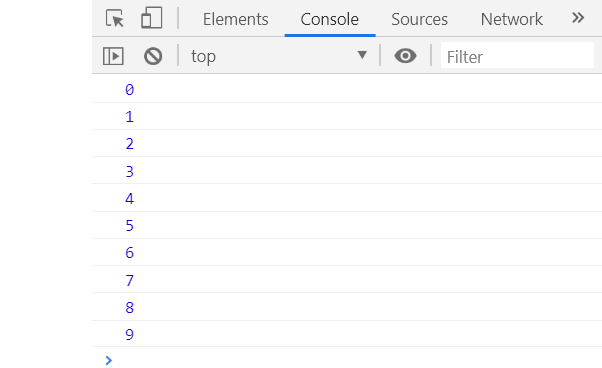This screenshot has height=368, width=602.
Task: Click the console prompt chevron line
Action: (347, 360)
